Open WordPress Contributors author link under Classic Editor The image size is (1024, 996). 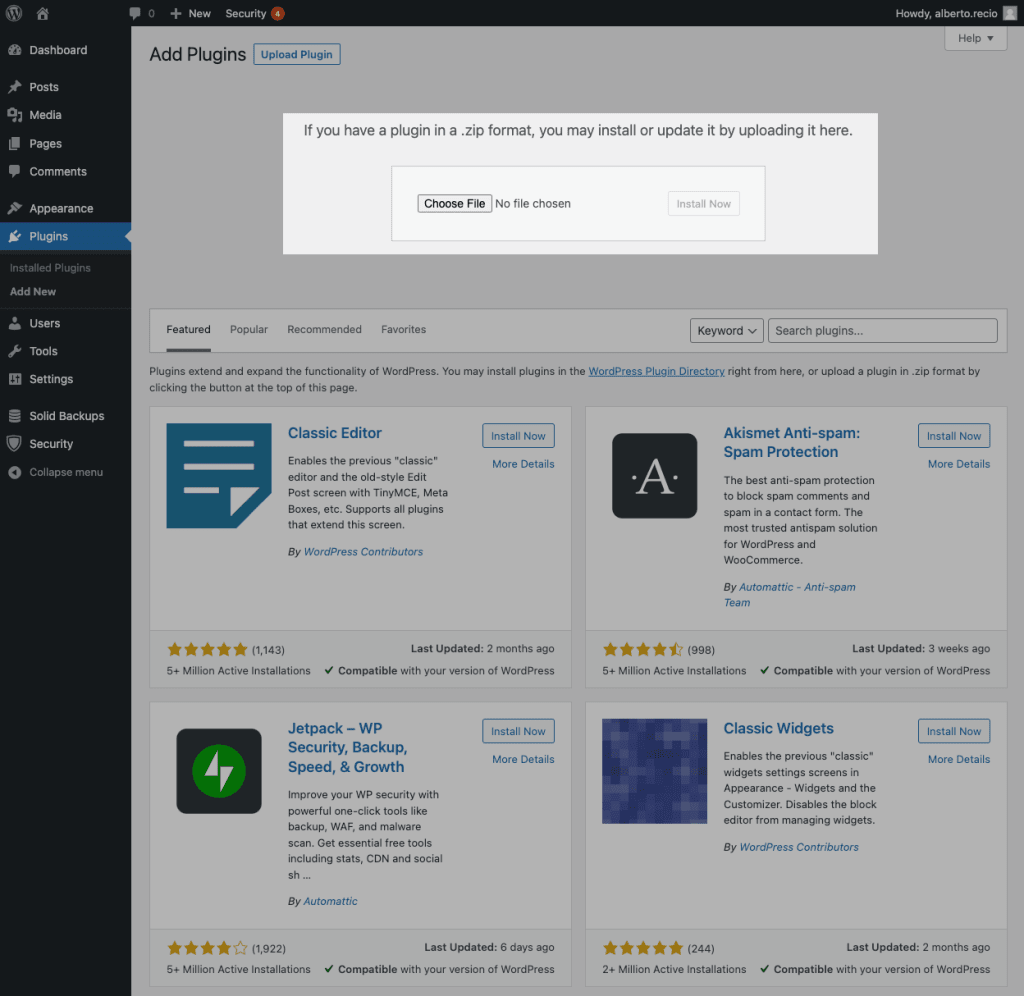363,551
